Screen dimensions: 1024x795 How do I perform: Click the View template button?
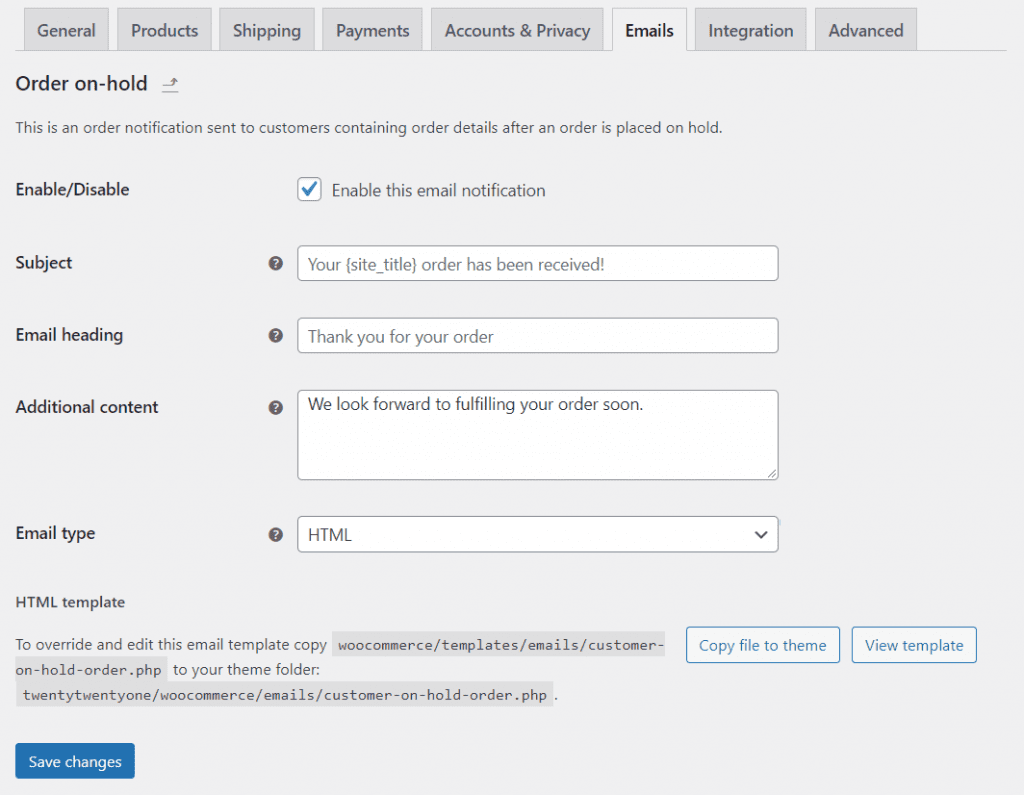pos(913,645)
